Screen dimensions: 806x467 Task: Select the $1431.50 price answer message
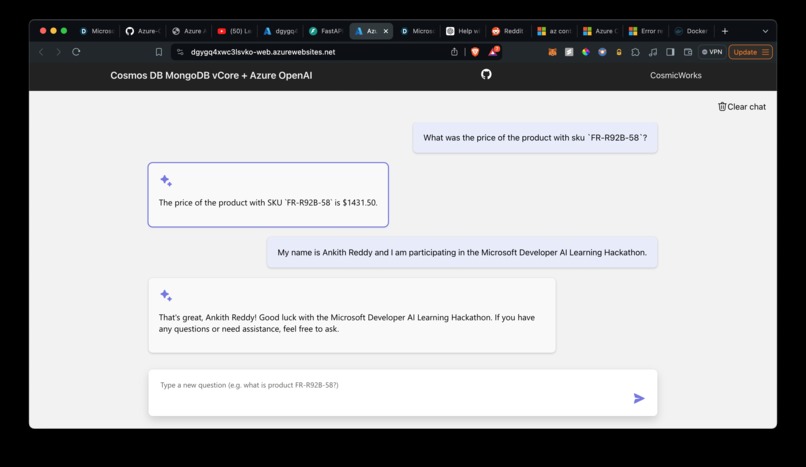point(268,195)
